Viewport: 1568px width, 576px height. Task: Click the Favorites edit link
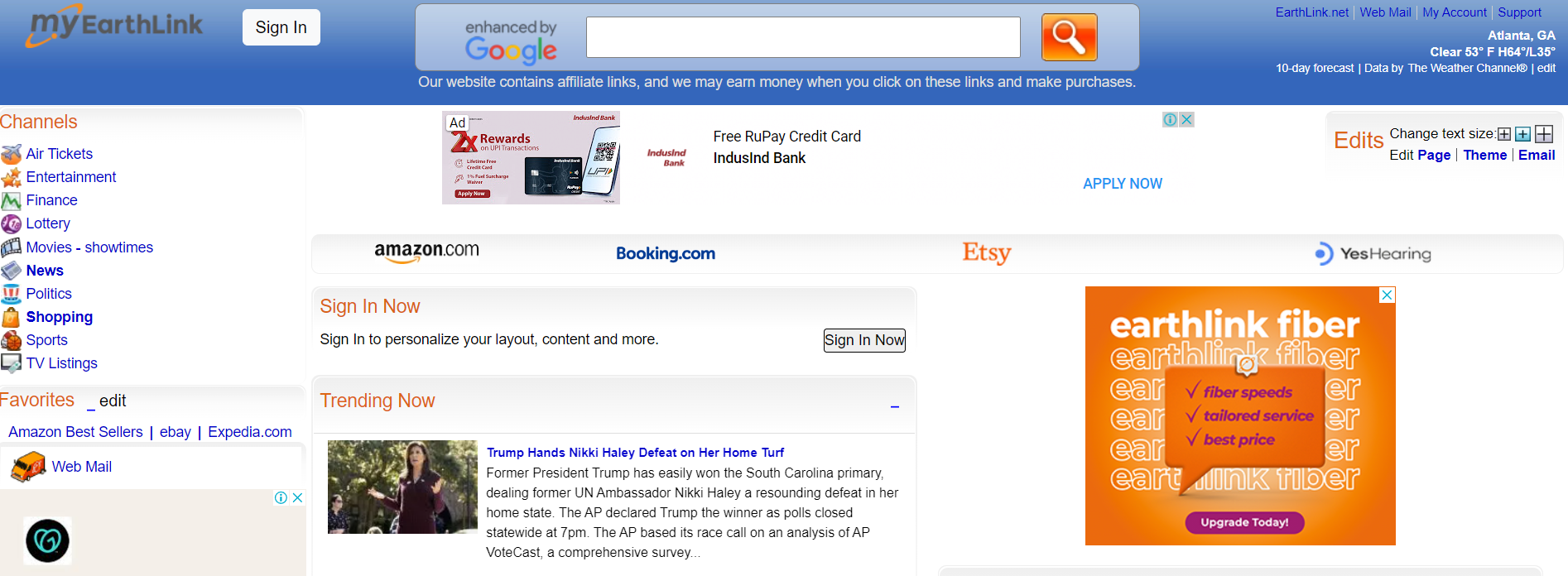(113, 401)
